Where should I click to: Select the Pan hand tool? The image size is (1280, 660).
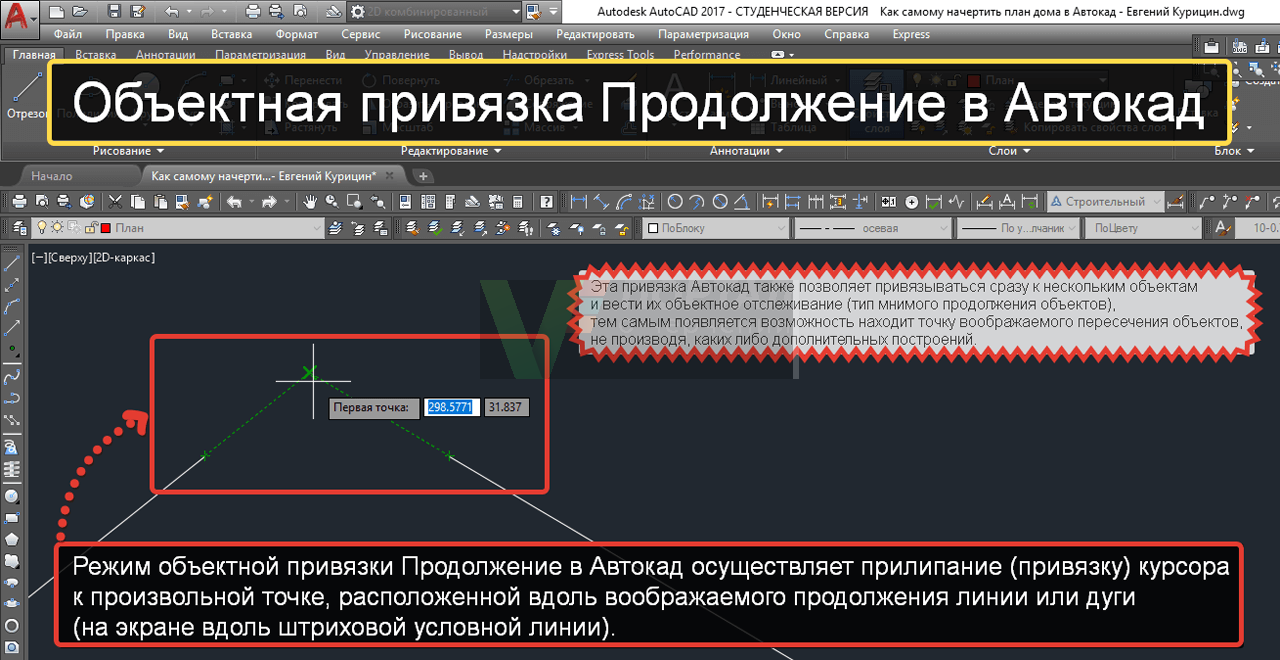(x=310, y=201)
